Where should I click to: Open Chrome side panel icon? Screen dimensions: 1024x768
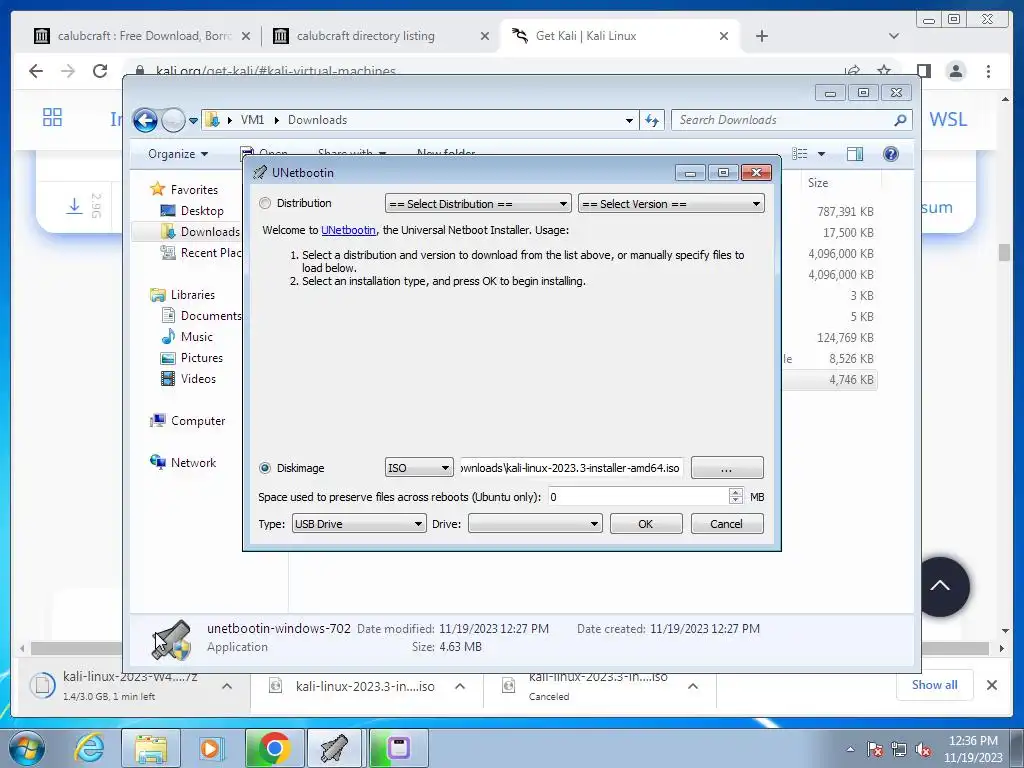click(923, 71)
